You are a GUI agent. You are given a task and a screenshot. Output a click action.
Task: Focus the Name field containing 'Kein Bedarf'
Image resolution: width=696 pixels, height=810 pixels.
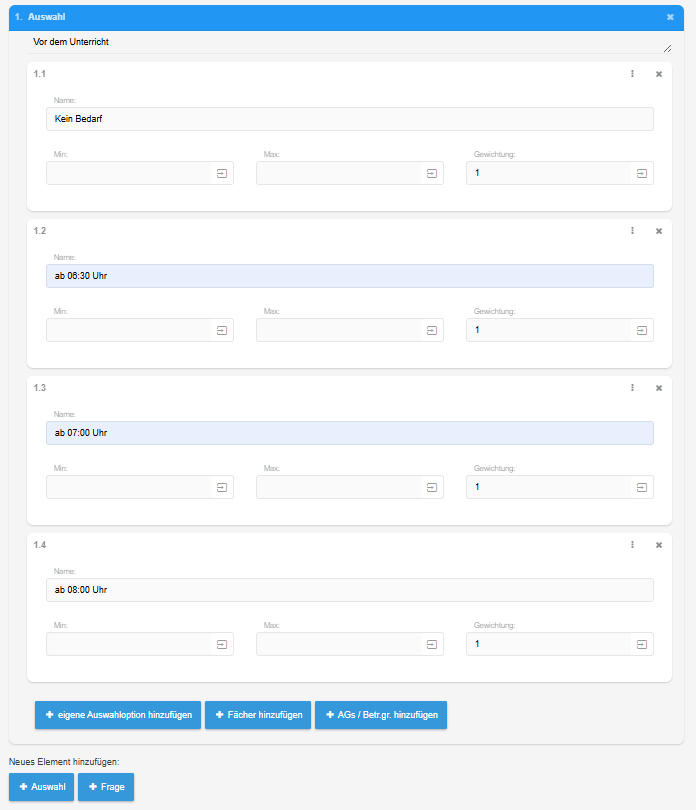click(x=350, y=119)
